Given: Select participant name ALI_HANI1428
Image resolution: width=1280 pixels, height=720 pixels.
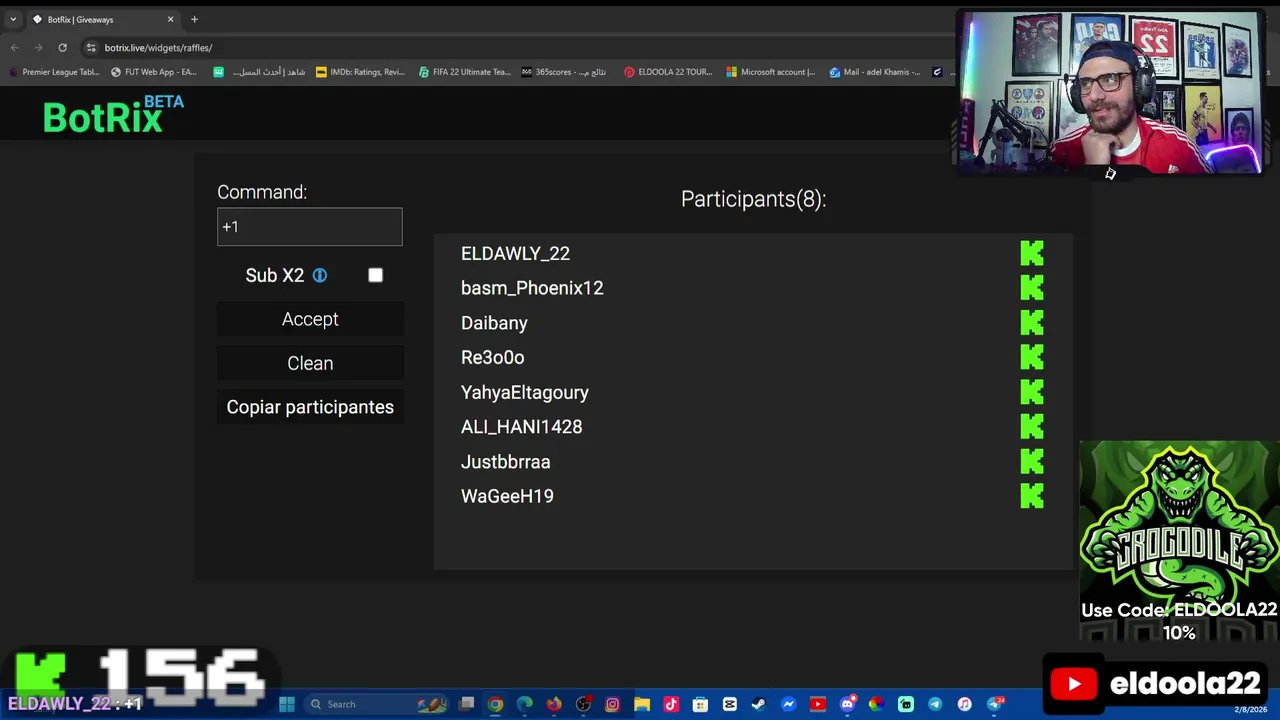Looking at the screenshot, I should [521, 427].
